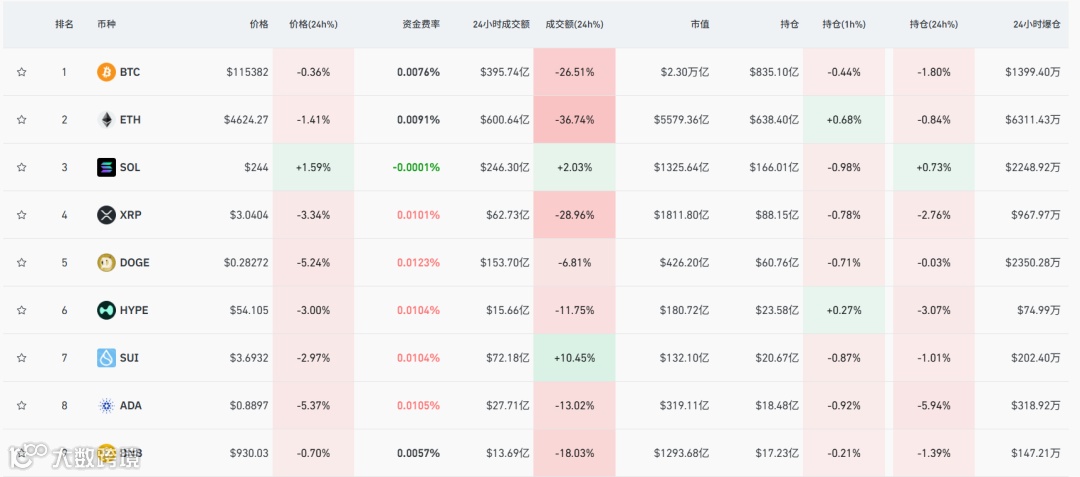Star BTC as a favorite
This screenshot has height=477, width=1080.
[x=21, y=72]
